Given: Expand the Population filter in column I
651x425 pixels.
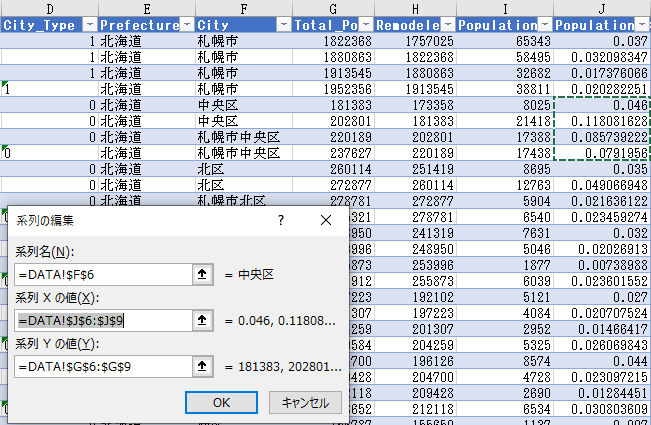Looking at the screenshot, I should [x=542, y=24].
